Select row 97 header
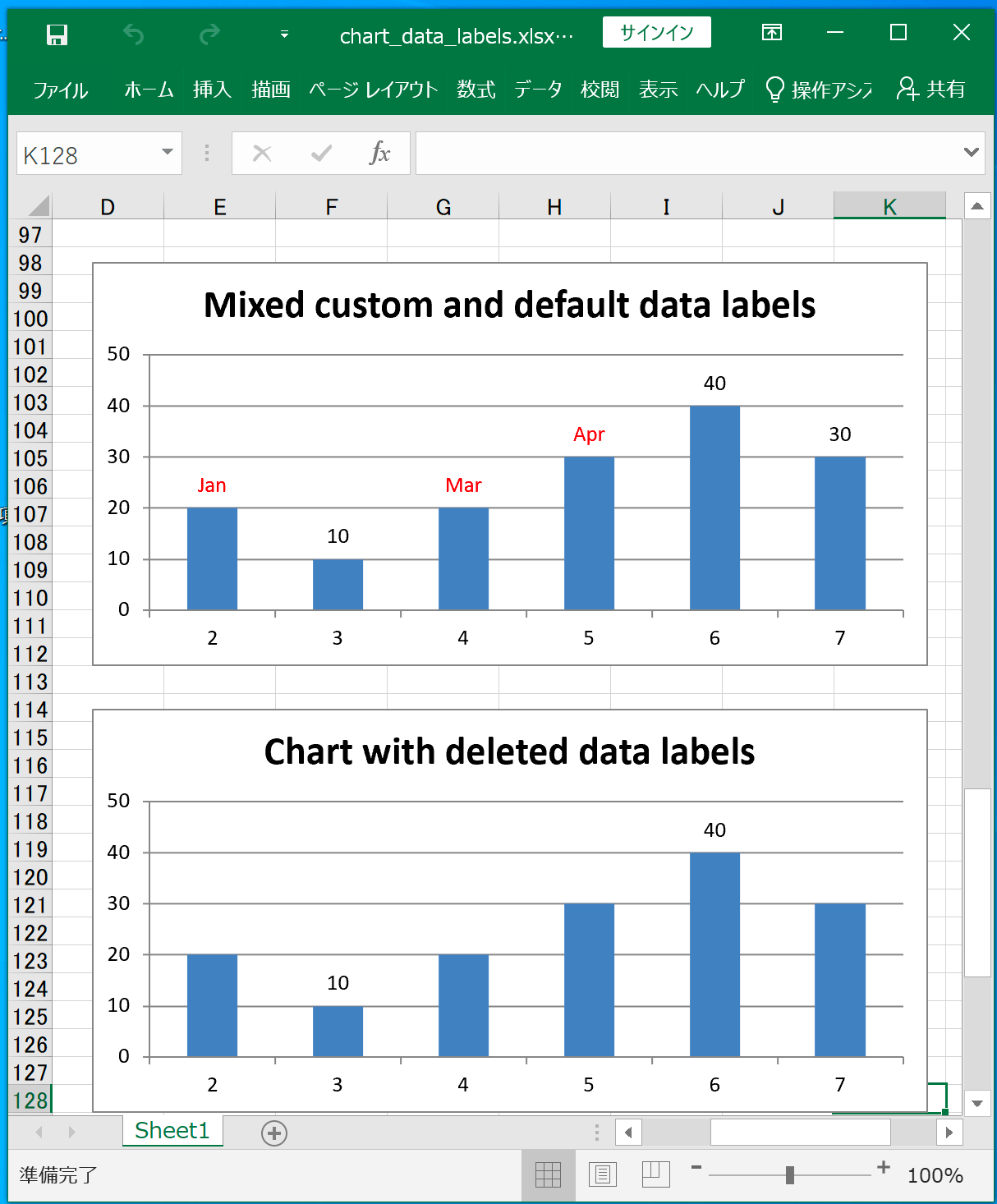Image resolution: width=997 pixels, height=1204 pixels. [30, 235]
